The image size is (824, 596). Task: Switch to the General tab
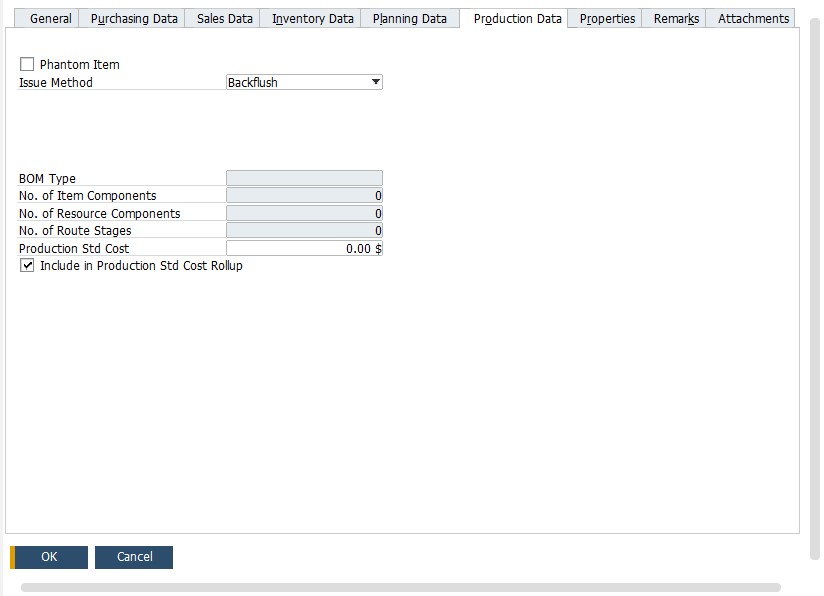click(49, 18)
